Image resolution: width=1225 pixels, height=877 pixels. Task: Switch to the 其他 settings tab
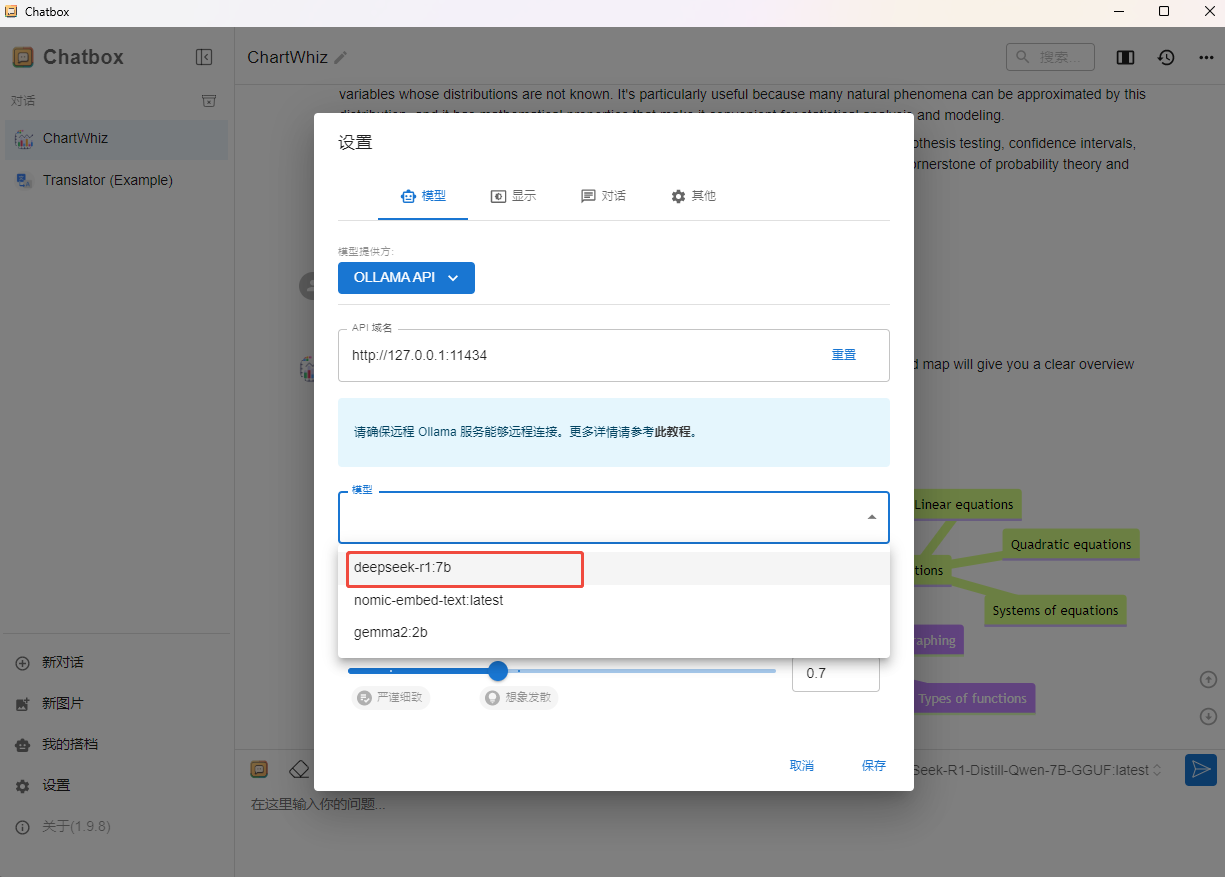(693, 196)
